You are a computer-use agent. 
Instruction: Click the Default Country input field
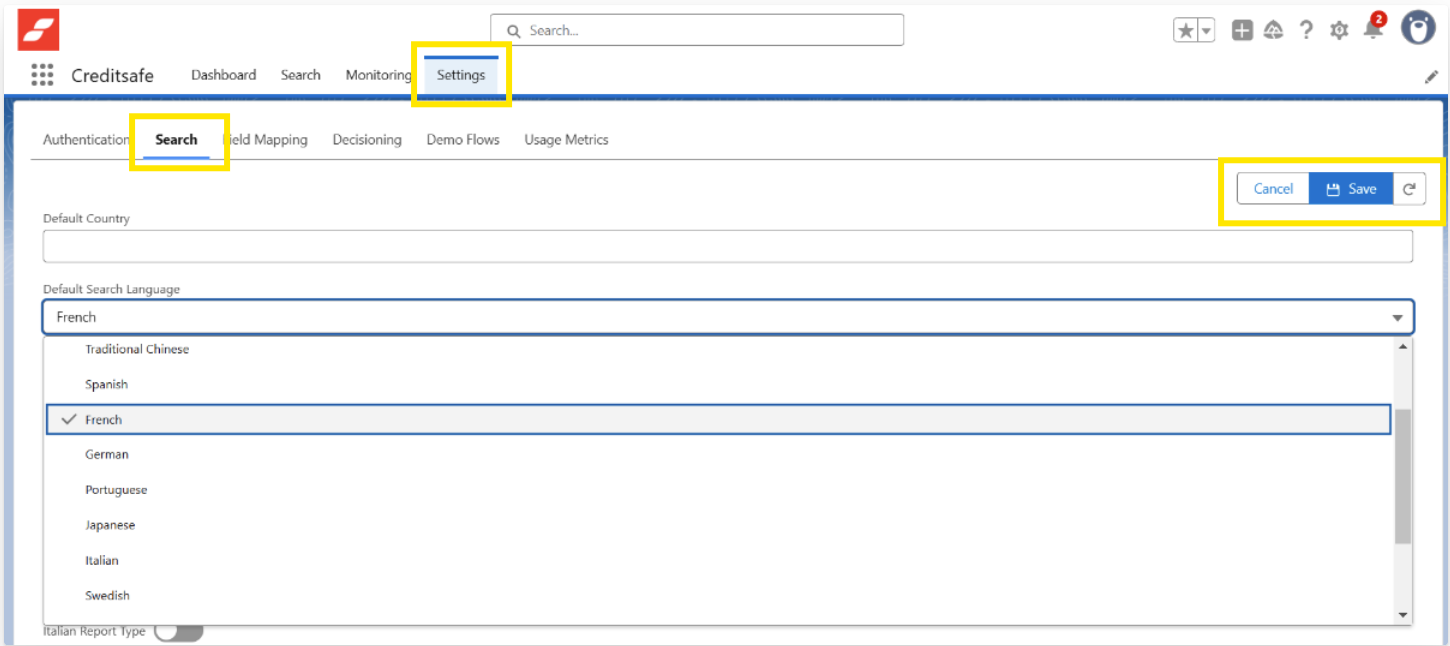tap(728, 246)
